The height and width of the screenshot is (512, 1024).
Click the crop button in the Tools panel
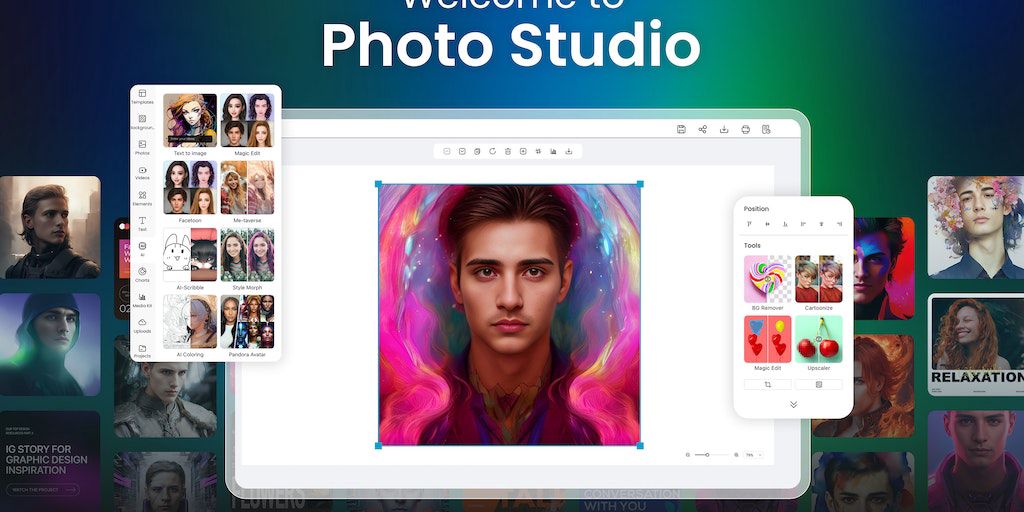(767, 385)
